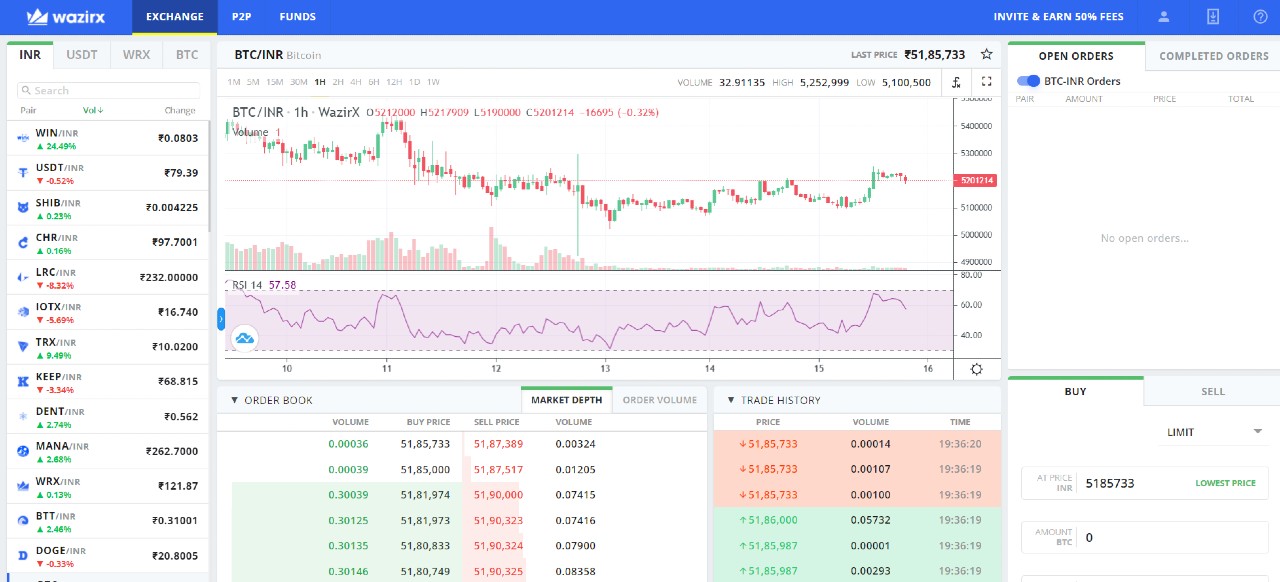Screen dimensions: 1280x582
Task: Click the TRX coin icon
Action: tap(23, 347)
